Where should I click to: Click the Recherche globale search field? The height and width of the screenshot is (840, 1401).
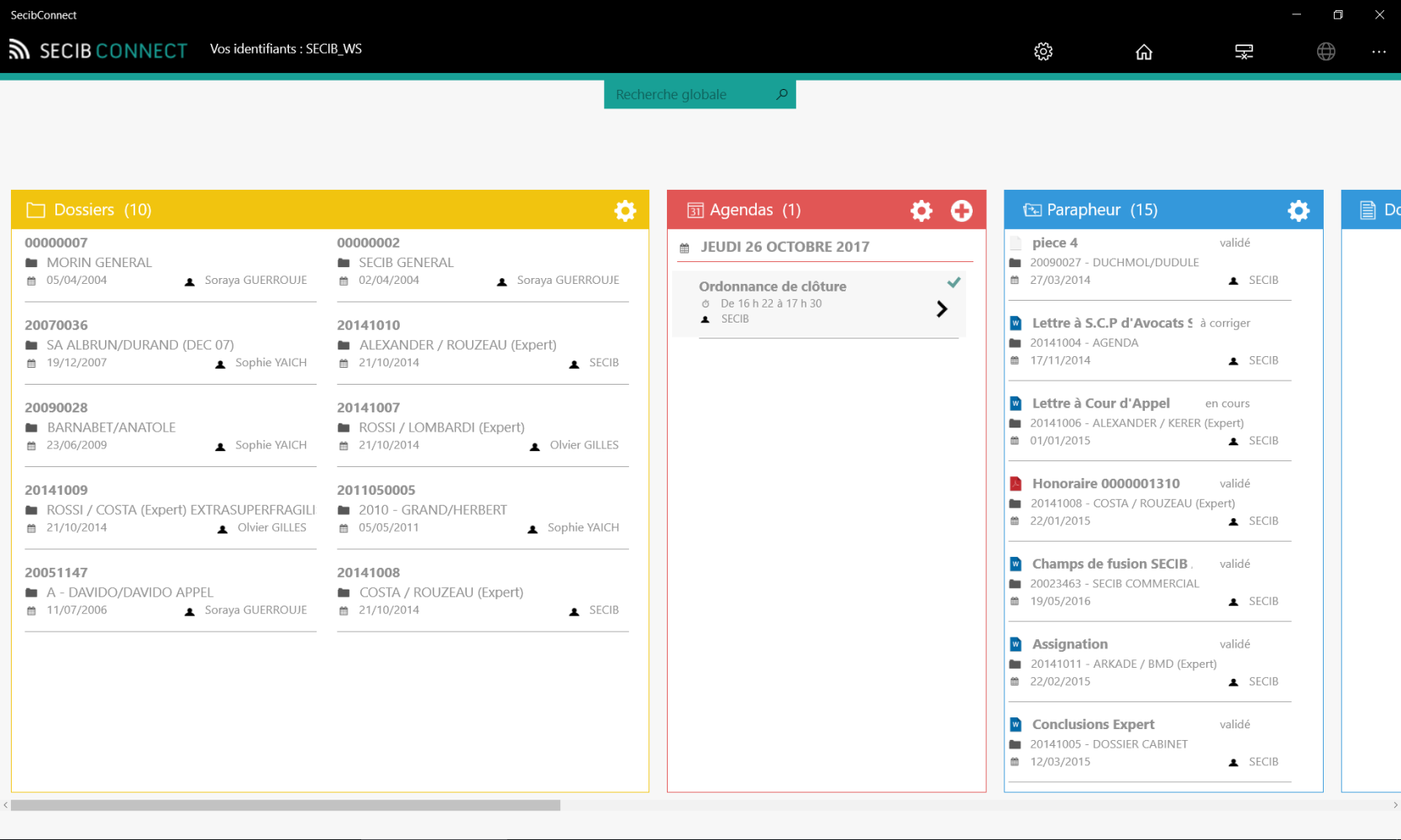pos(689,95)
